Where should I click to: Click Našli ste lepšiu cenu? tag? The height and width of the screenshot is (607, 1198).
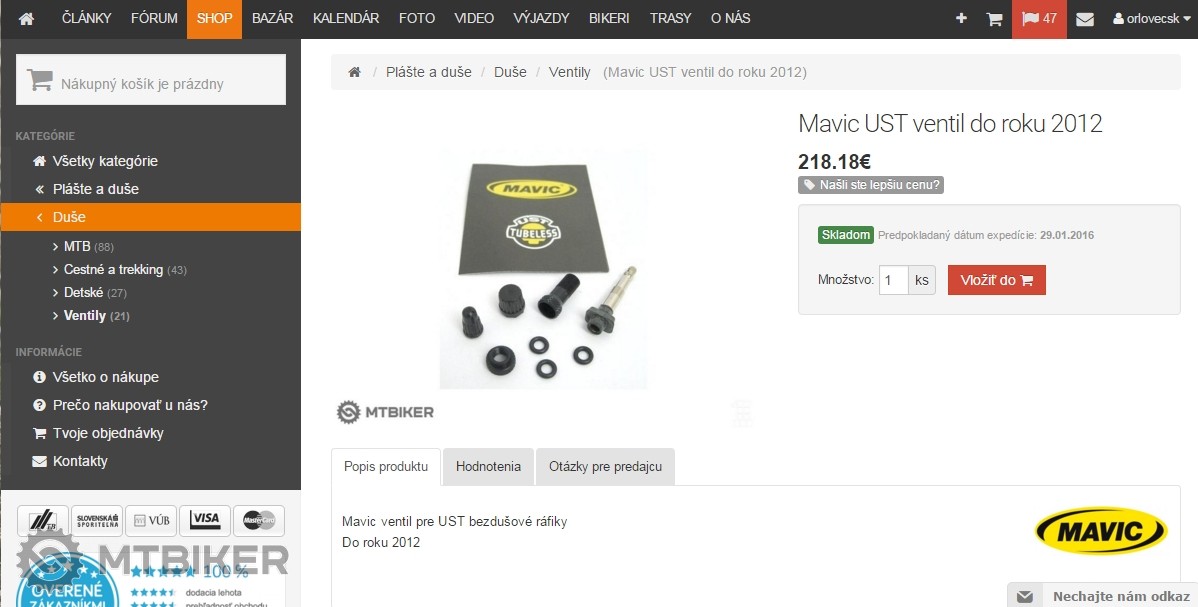tap(871, 185)
